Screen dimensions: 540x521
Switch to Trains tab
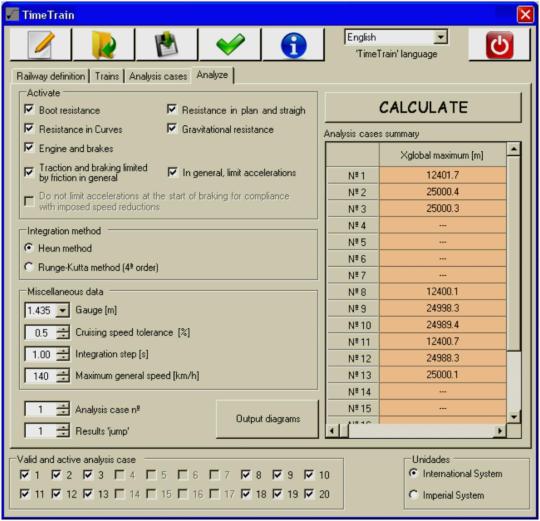click(107, 76)
